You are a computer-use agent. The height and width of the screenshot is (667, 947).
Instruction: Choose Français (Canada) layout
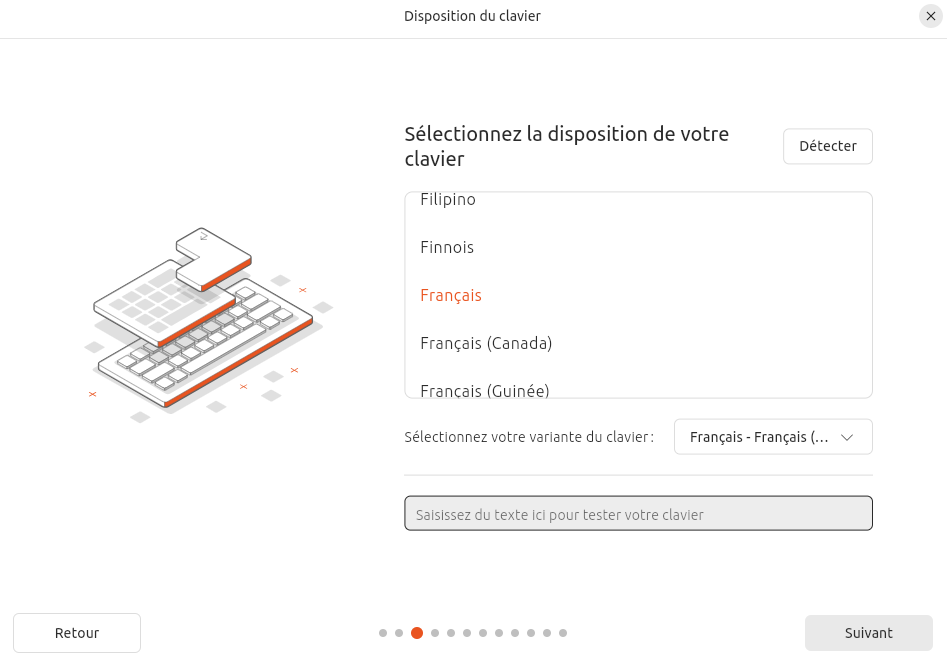[x=486, y=343]
